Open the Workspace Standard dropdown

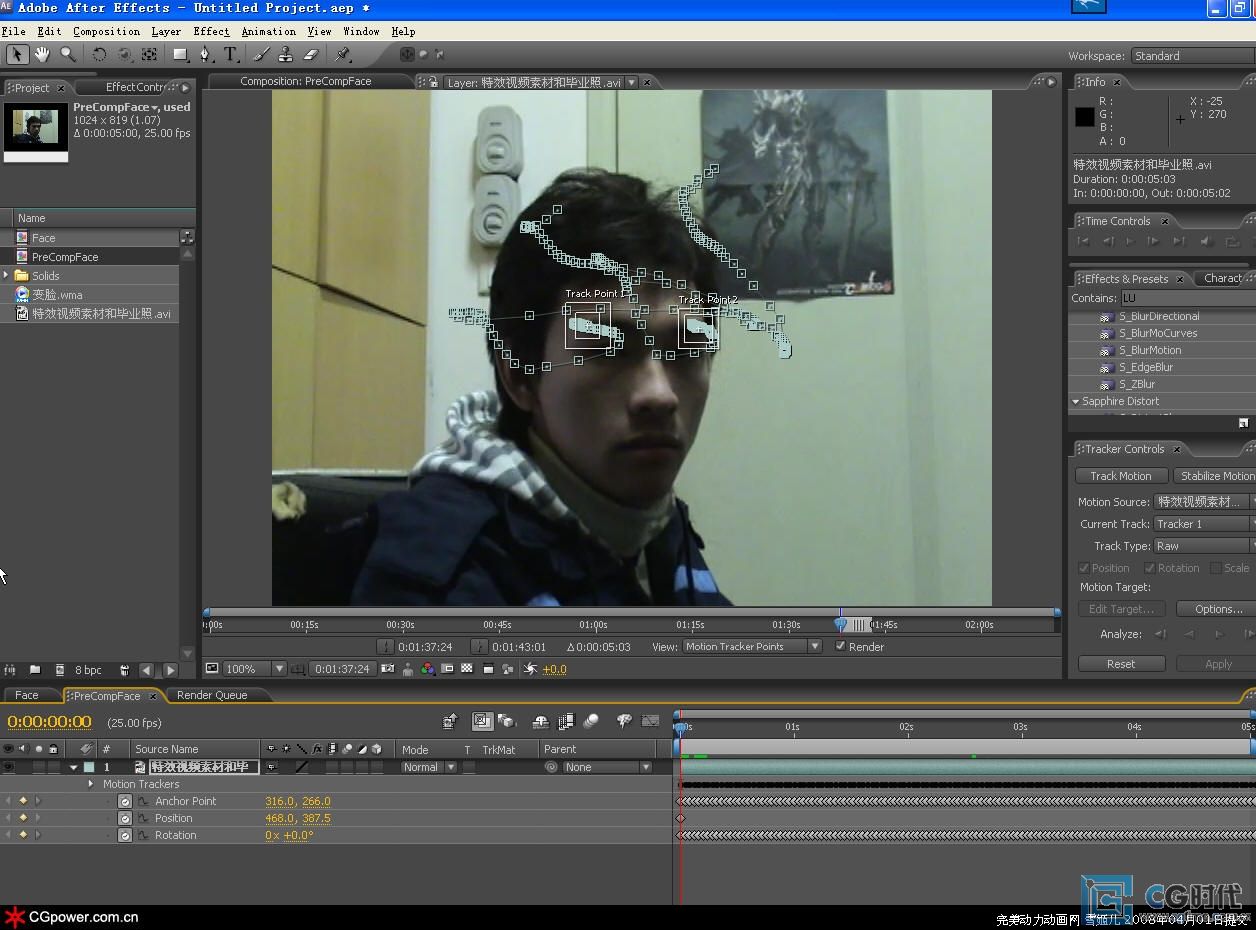[1193, 56]
